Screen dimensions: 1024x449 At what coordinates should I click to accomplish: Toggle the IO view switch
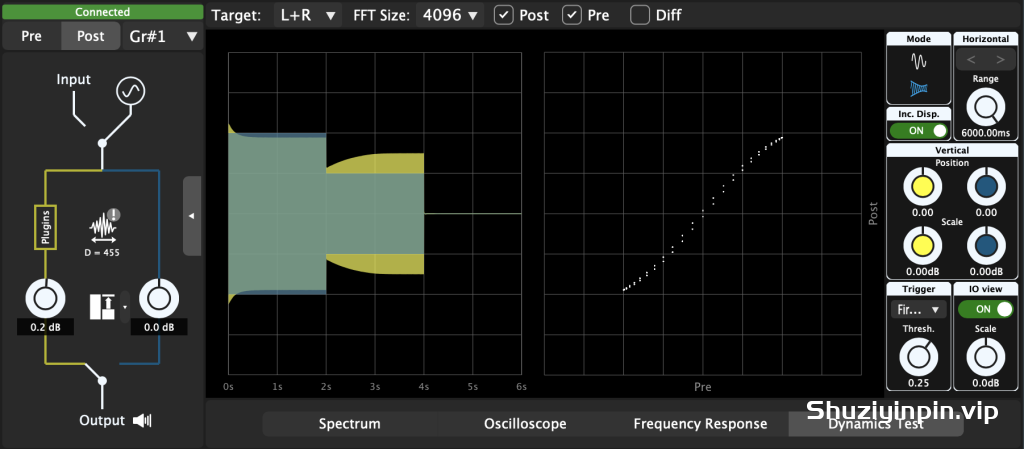click(x=985, y=309)
